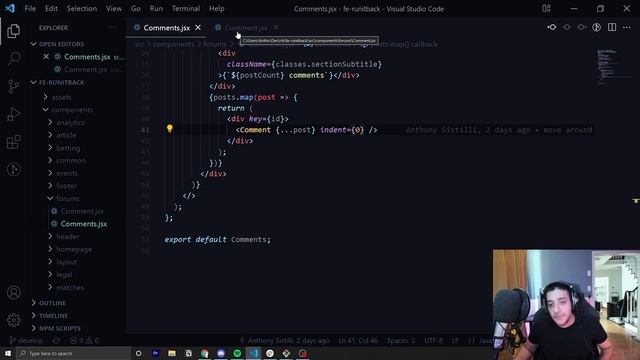Close the Comment.jsx editor tab
The width and height of the screenshot is (640, 360).
pos(276,27)
